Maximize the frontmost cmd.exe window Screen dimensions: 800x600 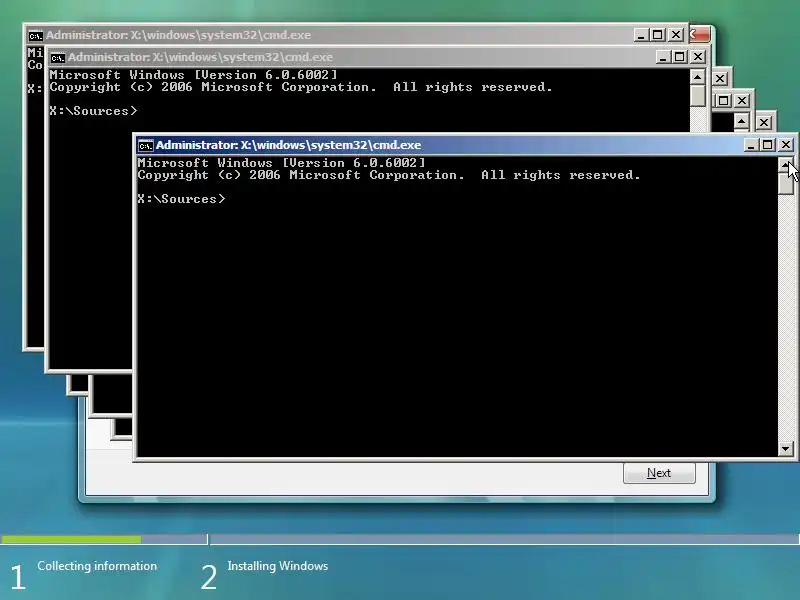click(767, 145)
